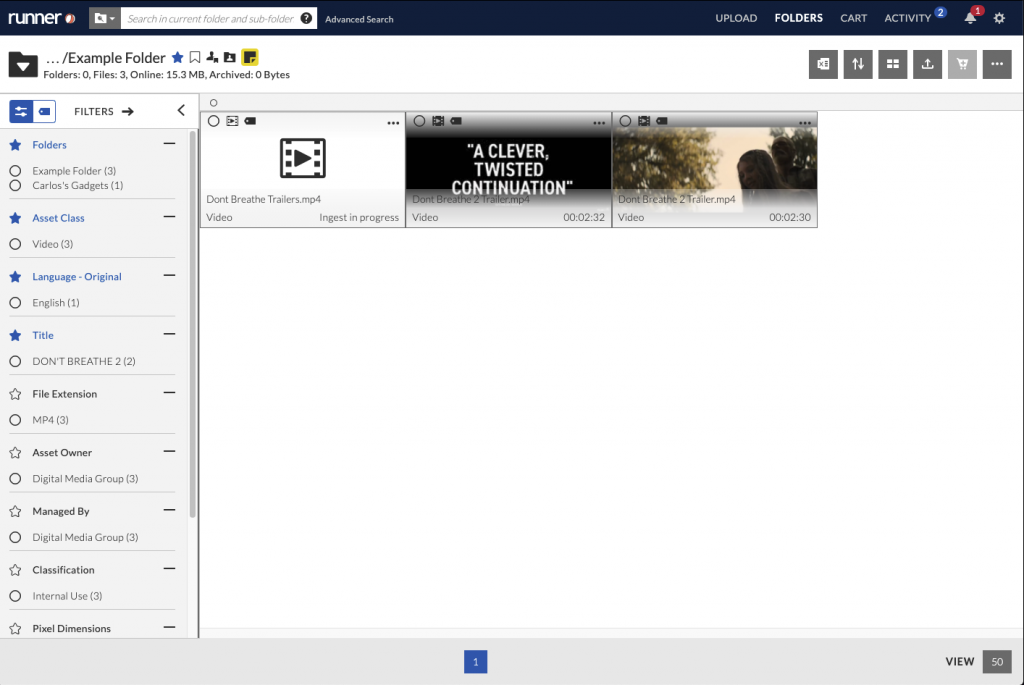This screenshot has height=685, width=1024.
Task: Focus the search in current folder field
Action: coord(210,18)
